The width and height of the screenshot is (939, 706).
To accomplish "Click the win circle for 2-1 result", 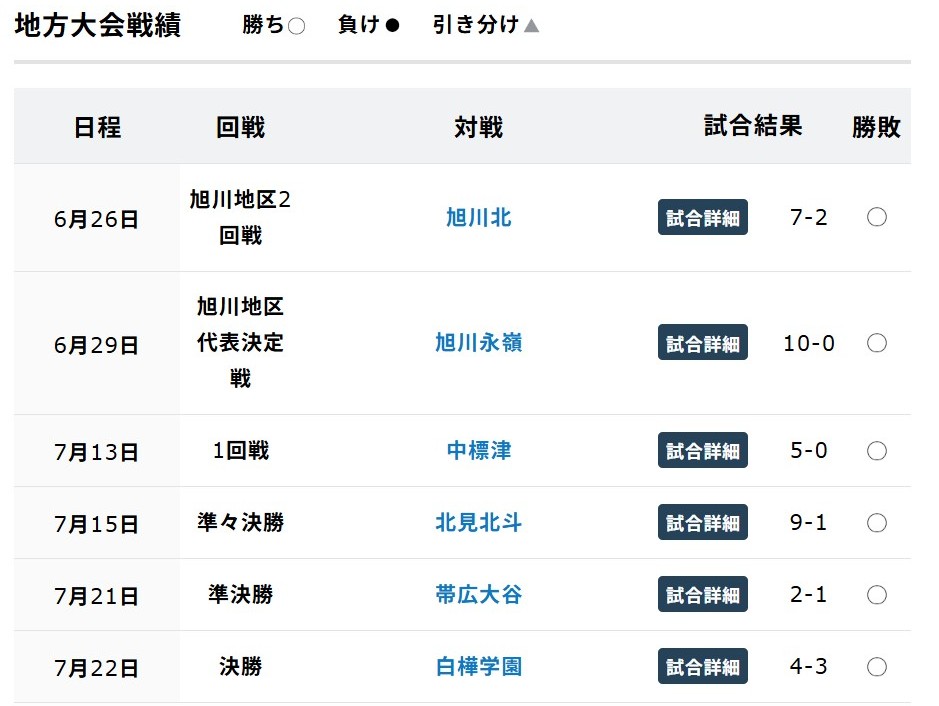I will 877,595.
